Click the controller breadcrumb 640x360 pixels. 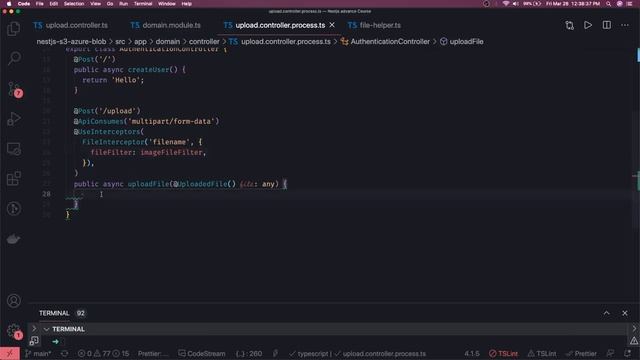pos(204,42)
